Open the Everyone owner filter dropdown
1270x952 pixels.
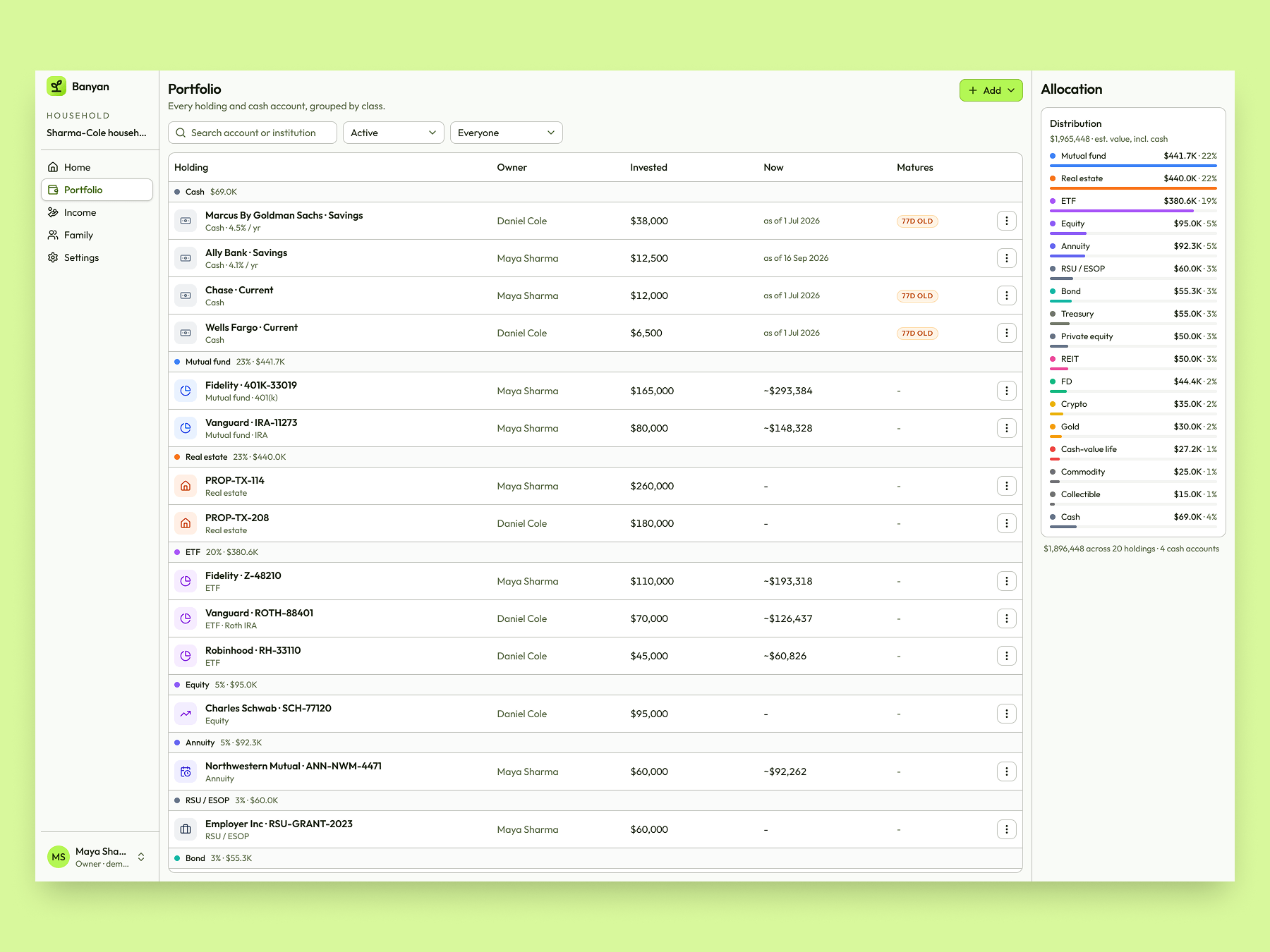tap(507, 133)
